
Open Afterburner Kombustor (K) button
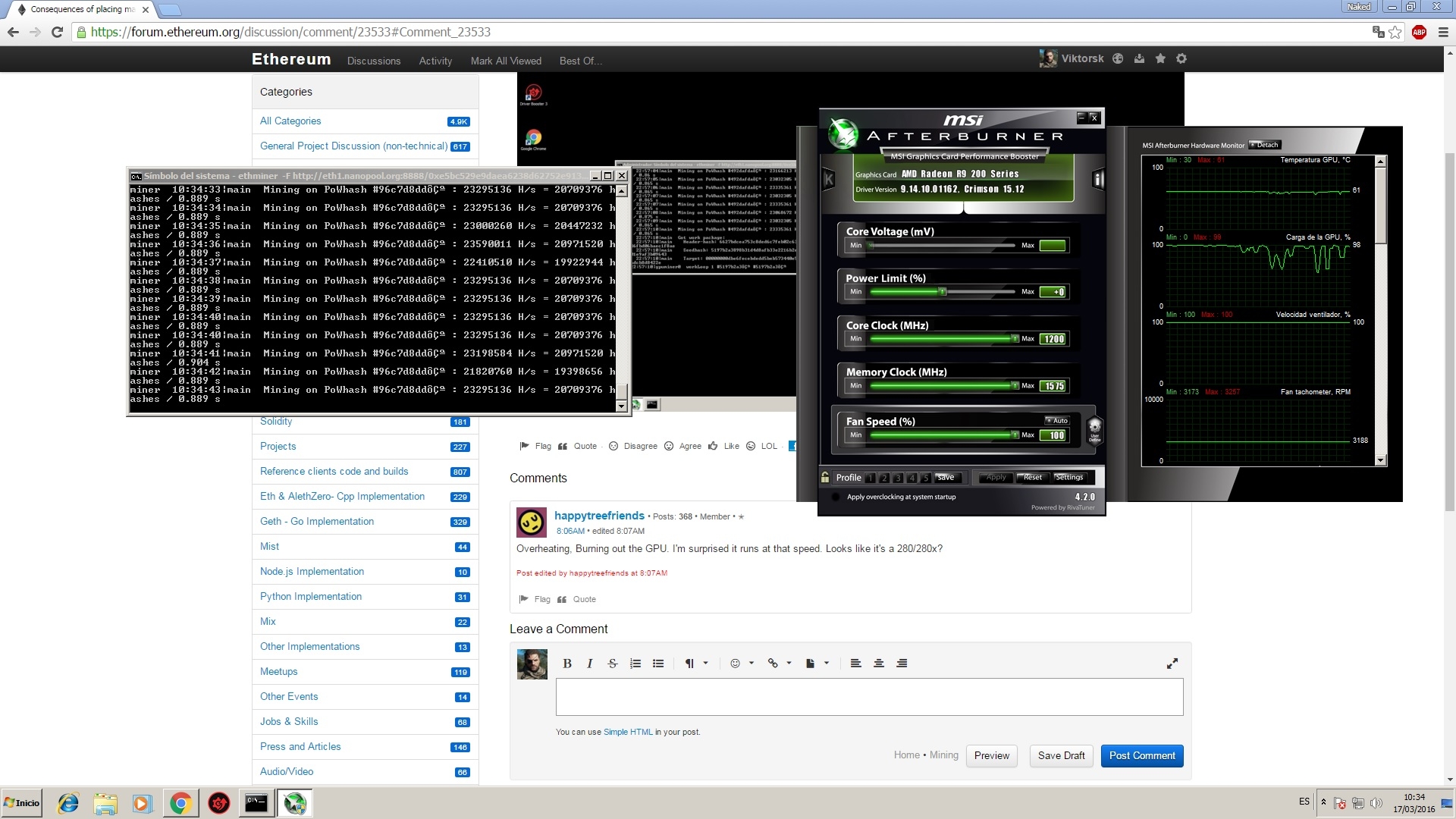point(829,179)
